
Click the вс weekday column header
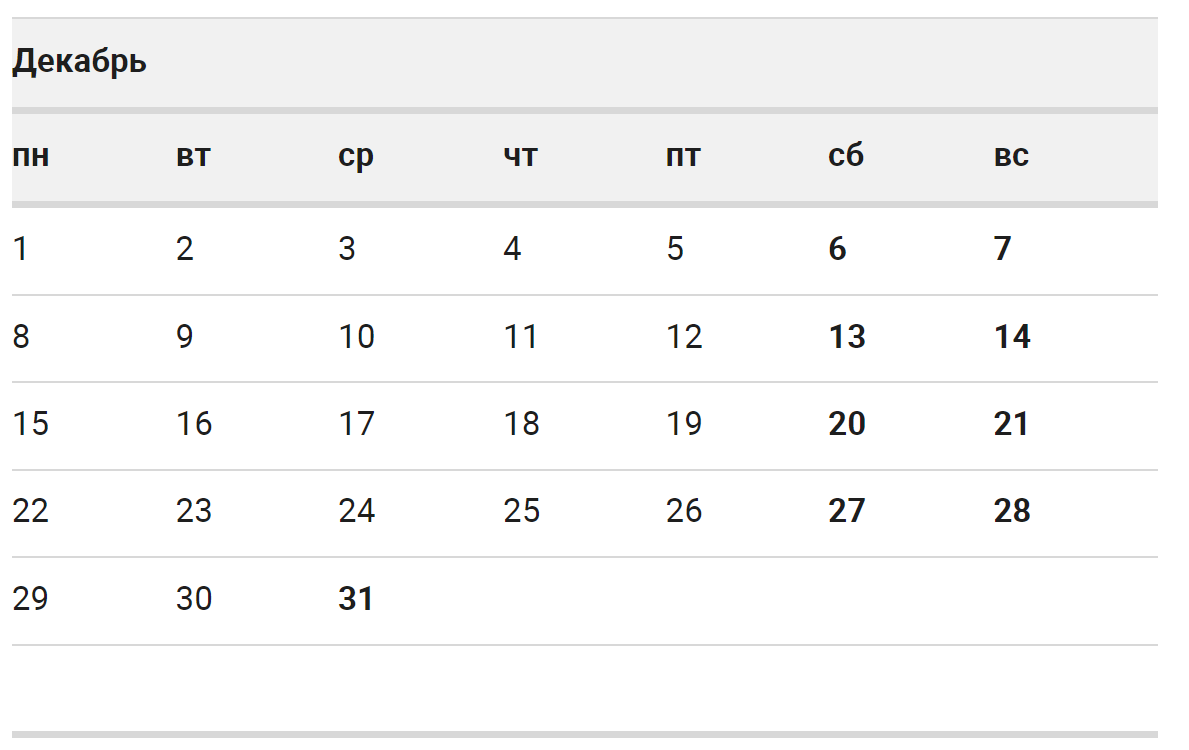point(1011,156)
